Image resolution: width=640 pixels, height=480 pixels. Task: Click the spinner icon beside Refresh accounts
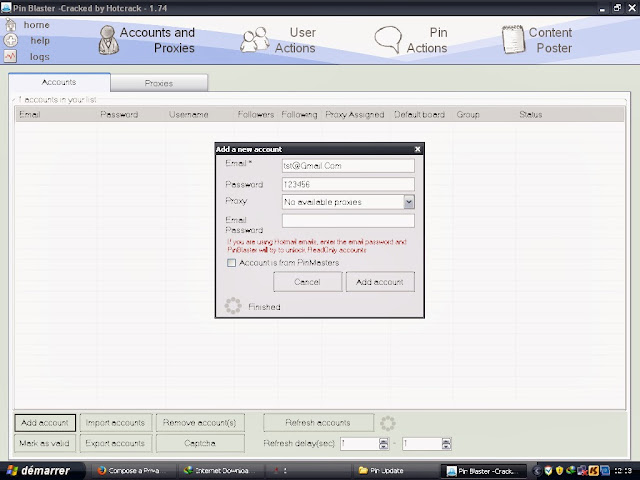[x=388, y=423]
